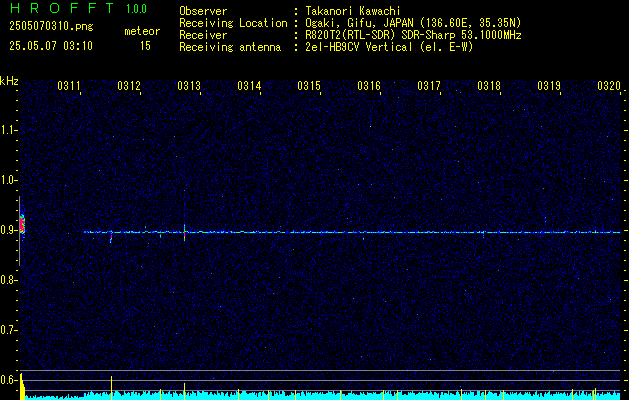Click the meteor count value 15

point(145,46)
